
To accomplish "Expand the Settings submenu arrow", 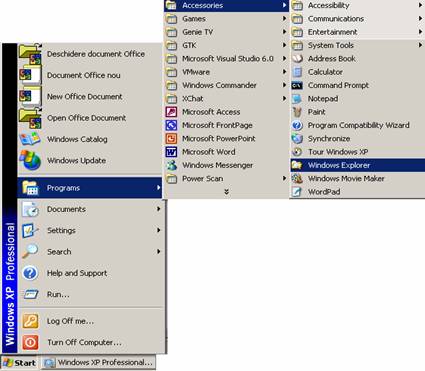I will (159, 230).
